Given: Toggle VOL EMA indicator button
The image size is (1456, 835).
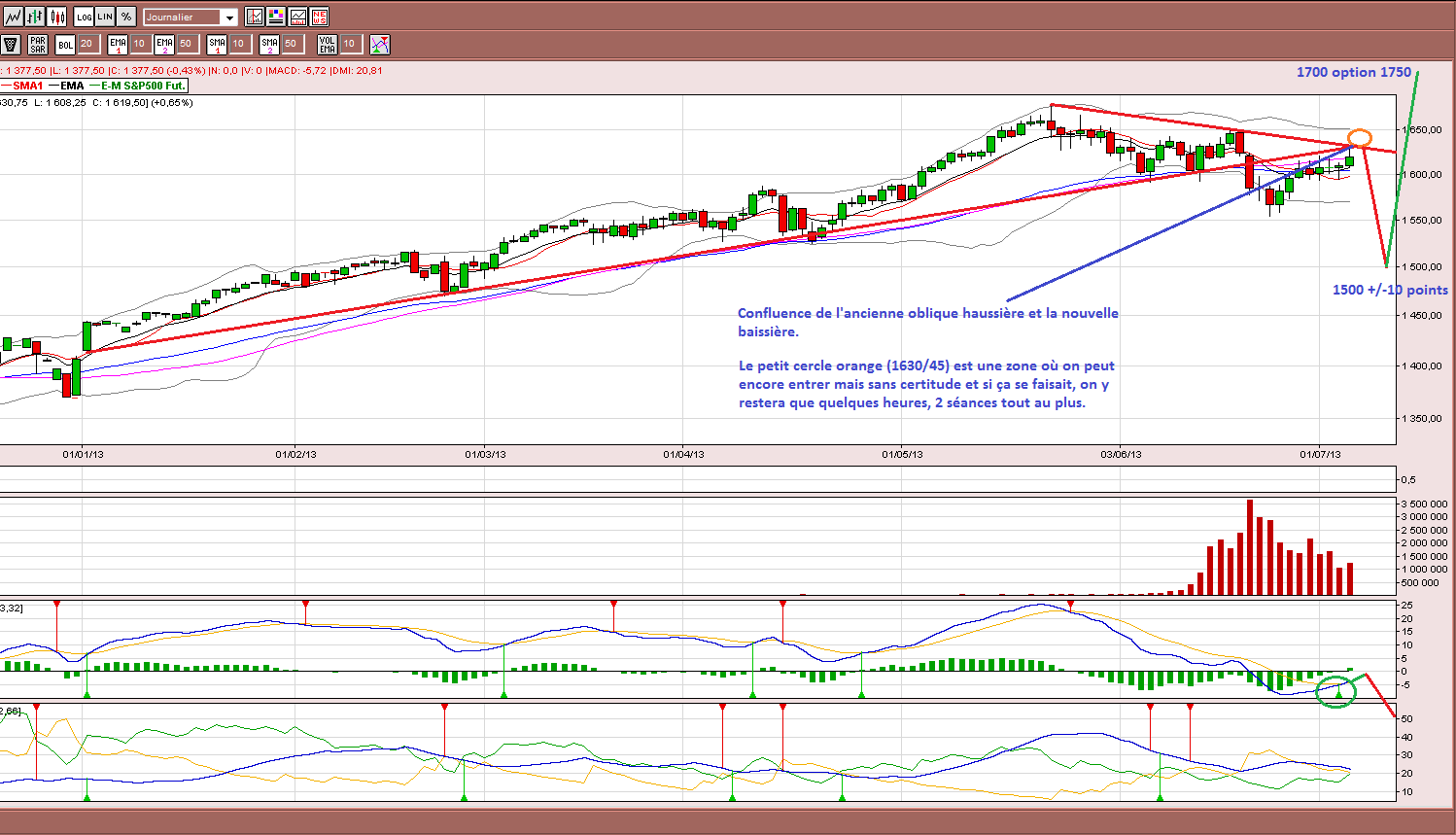Looking at the screenshot, I should 328,44.
